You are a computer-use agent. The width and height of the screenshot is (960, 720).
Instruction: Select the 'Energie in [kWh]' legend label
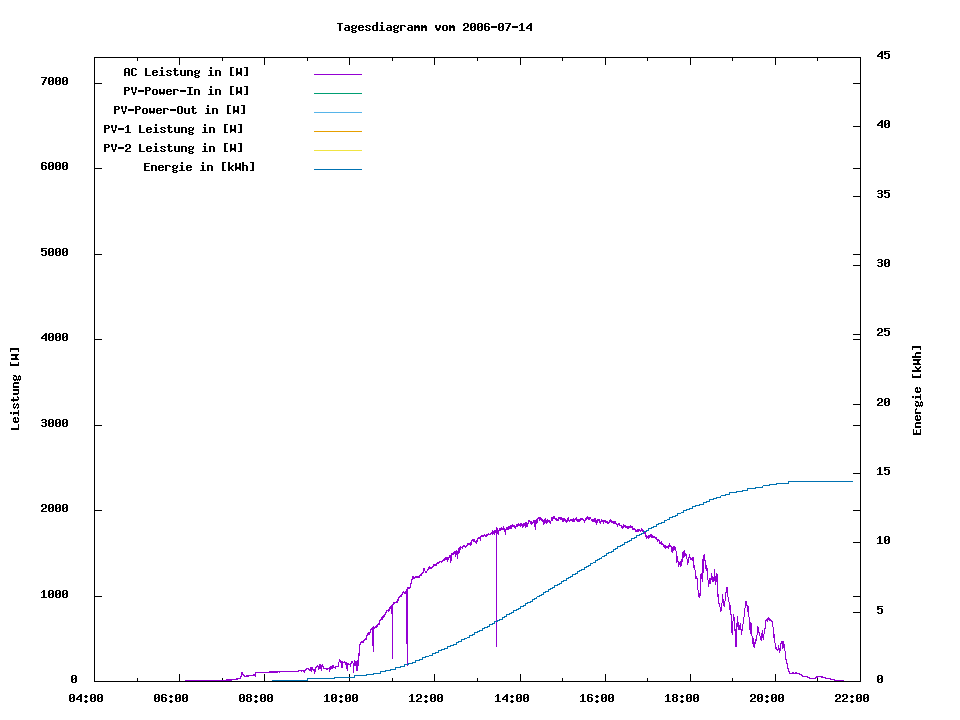199,167
